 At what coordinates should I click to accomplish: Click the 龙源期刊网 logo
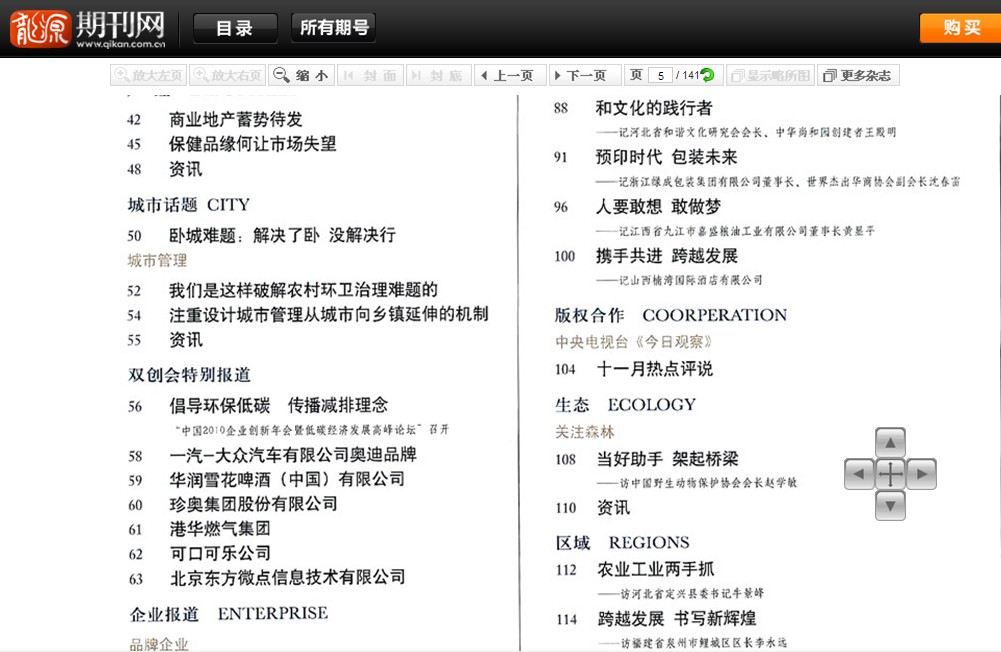pos(87,28)
